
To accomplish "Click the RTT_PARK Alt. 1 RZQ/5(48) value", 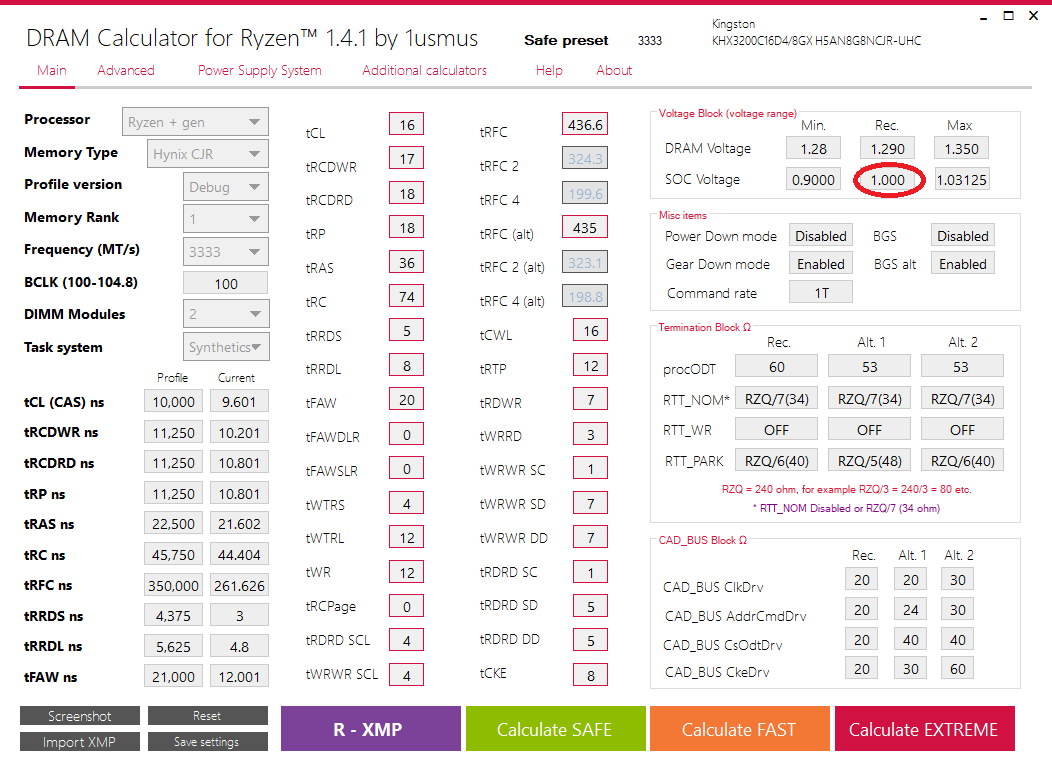I will 870,460.
